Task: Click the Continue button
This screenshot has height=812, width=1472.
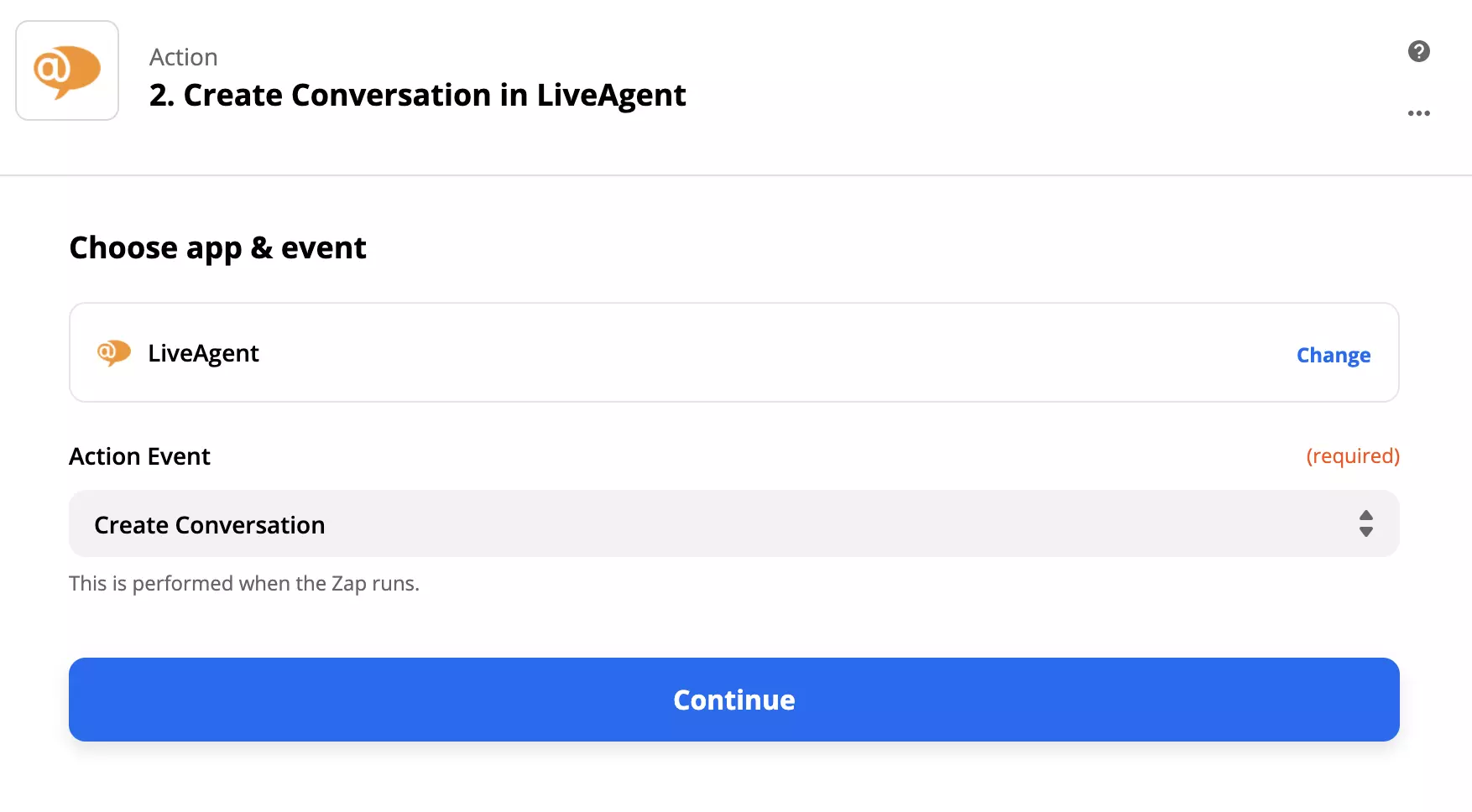Action: point(733,699)
